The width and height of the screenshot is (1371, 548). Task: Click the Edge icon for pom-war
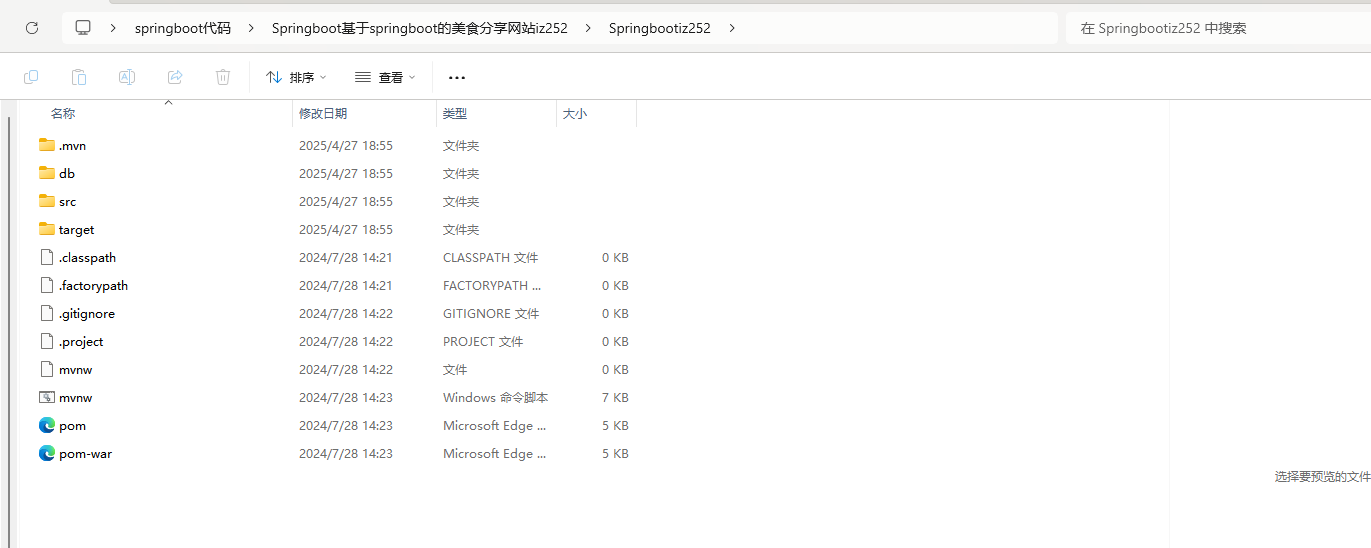point(47,453)
